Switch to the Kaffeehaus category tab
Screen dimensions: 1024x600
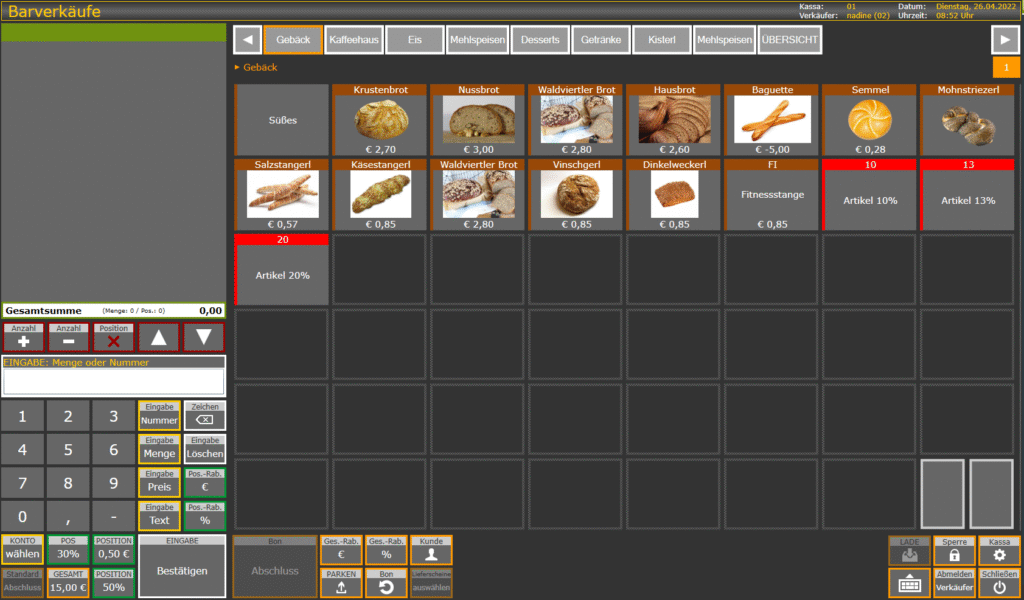pyautogui.click(x=354, y=40)
